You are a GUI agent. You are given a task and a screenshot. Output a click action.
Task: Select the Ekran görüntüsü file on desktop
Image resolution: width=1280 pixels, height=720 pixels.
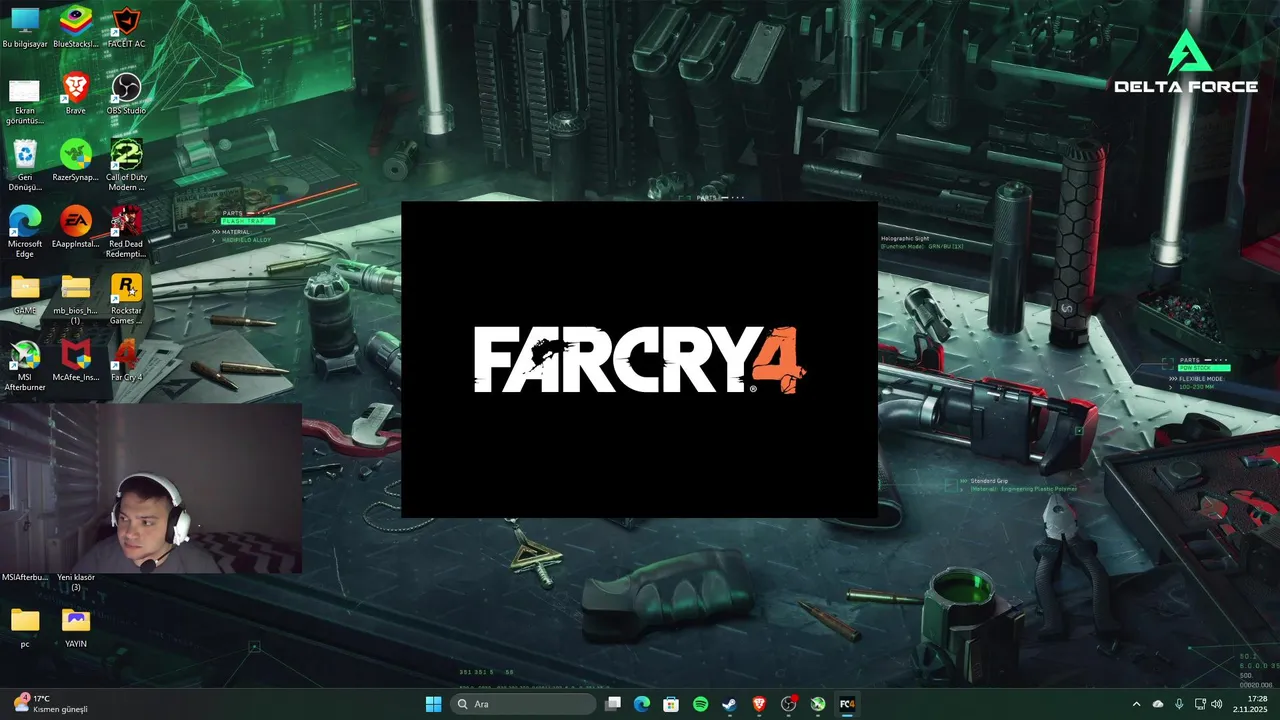(x=25, y=99)
